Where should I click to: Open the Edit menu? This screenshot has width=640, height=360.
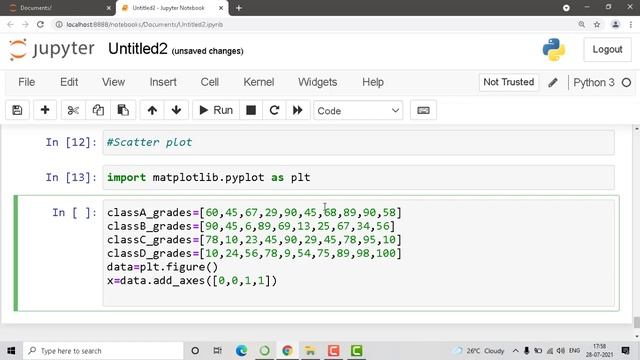[69, 82]
